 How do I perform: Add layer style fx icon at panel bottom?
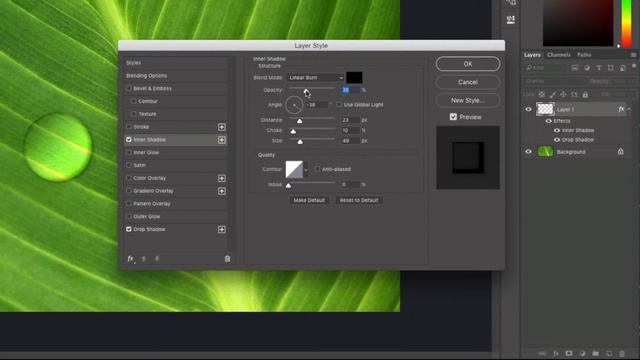point(556,353)
